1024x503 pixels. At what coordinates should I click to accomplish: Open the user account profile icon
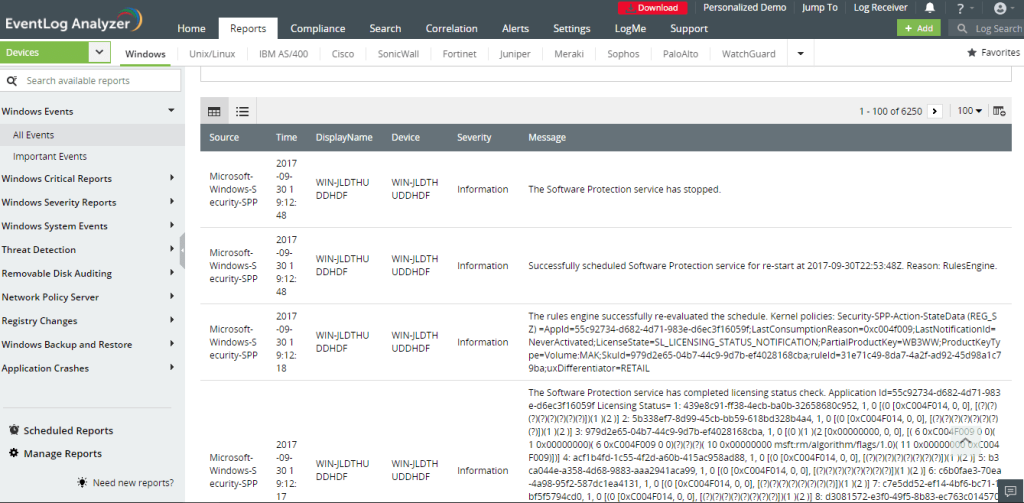(1000, 8)
